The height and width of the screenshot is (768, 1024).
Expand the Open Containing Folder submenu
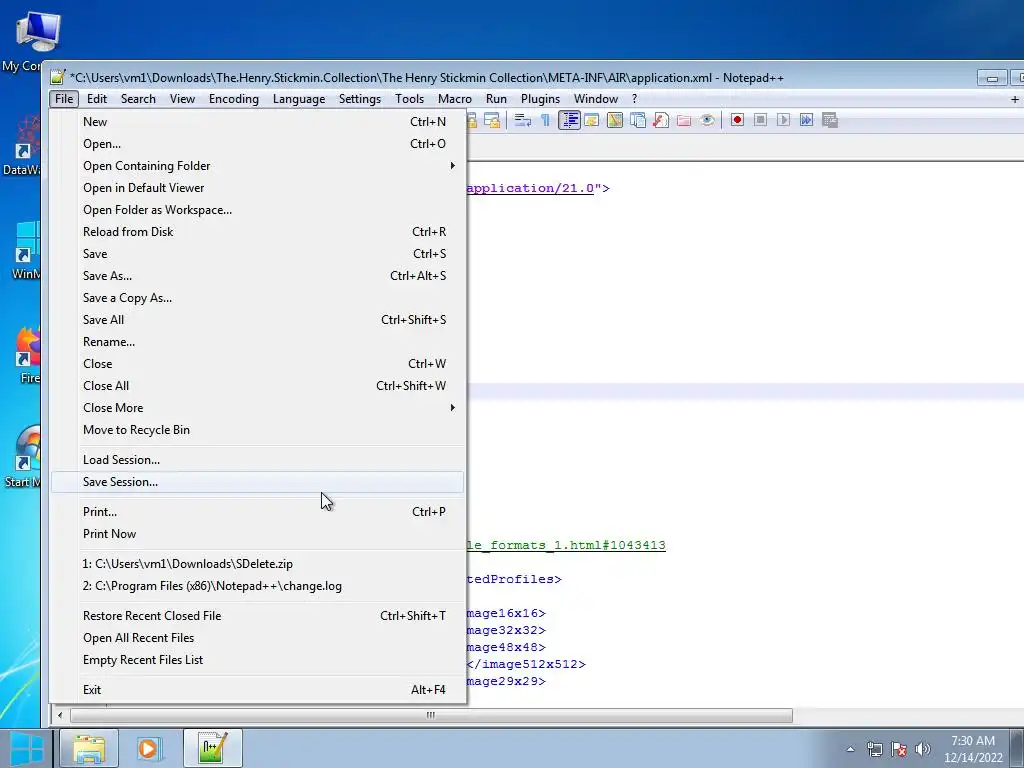pyautogui.click(x=257, y=166)
